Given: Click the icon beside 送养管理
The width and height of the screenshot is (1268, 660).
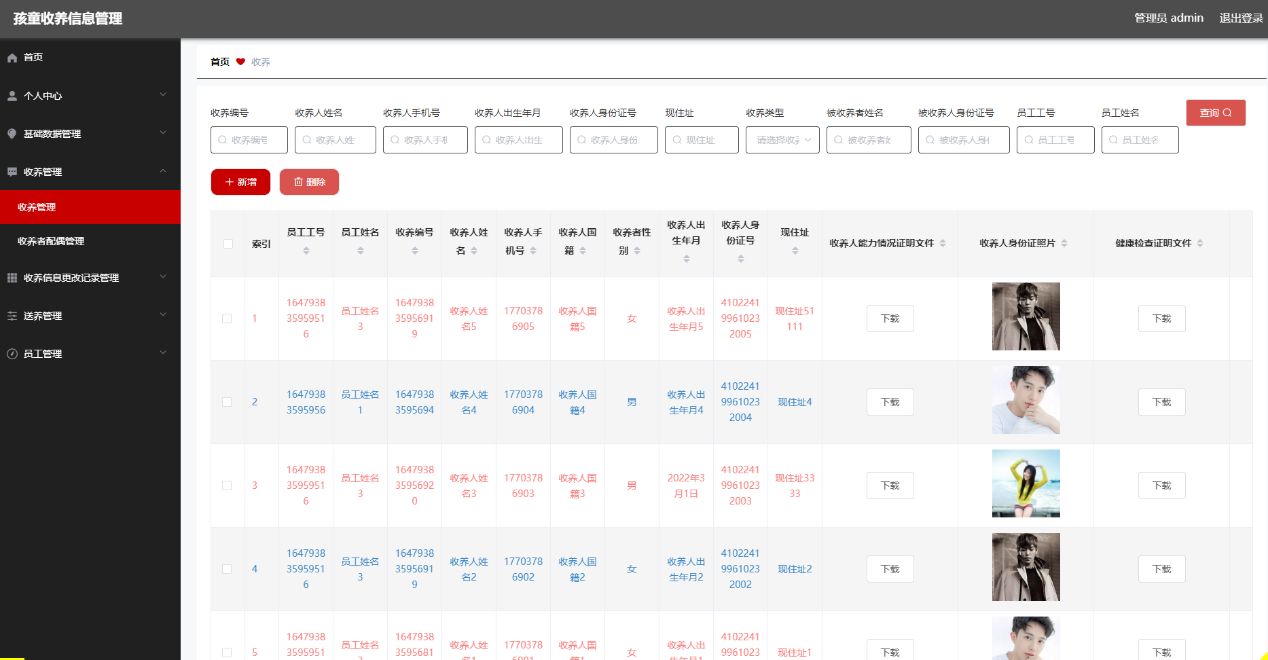Looking at the screenshot, I should click(x=12, y=316).
